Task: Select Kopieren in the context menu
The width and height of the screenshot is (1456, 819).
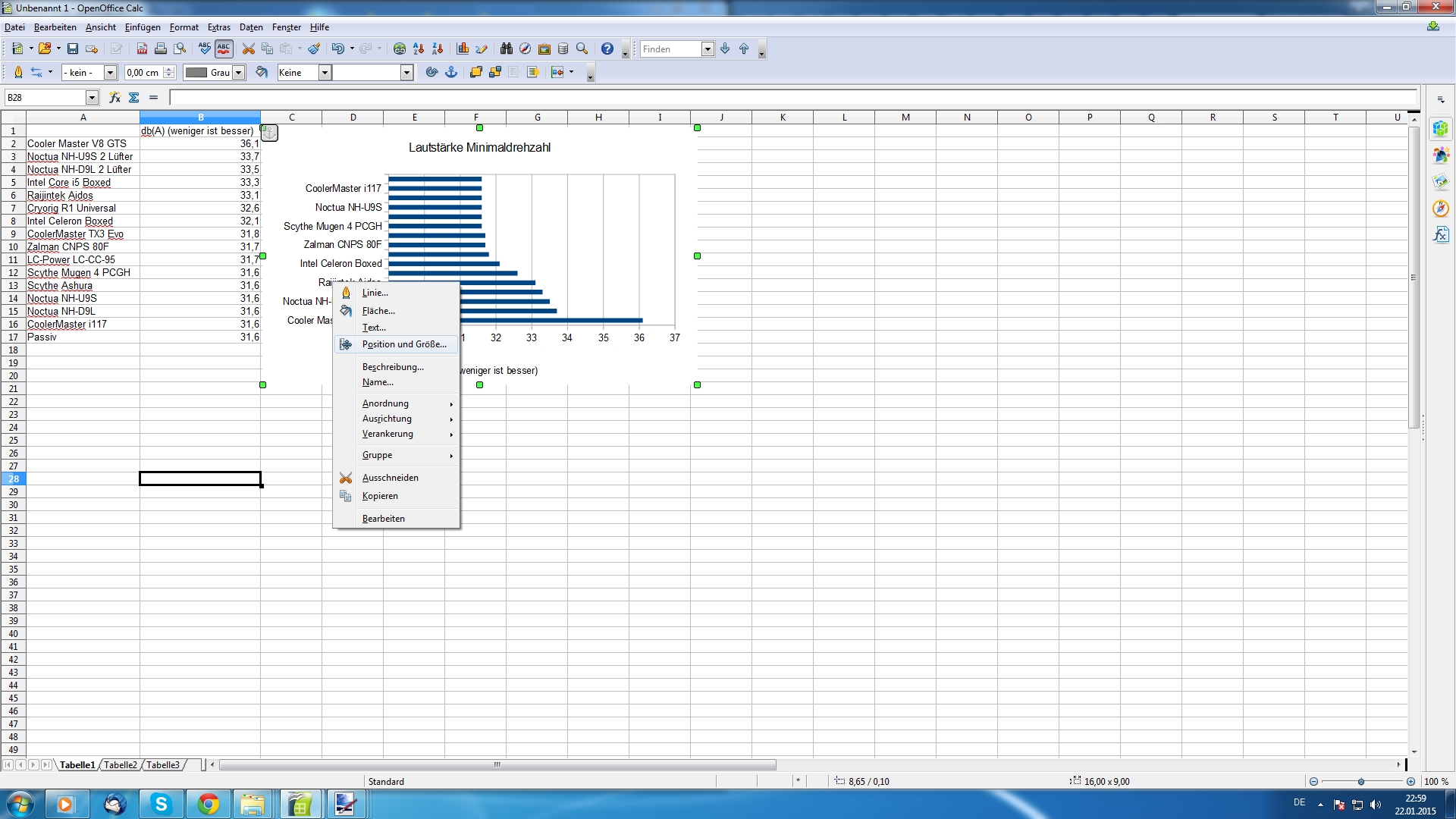Action: pos(397,496)
